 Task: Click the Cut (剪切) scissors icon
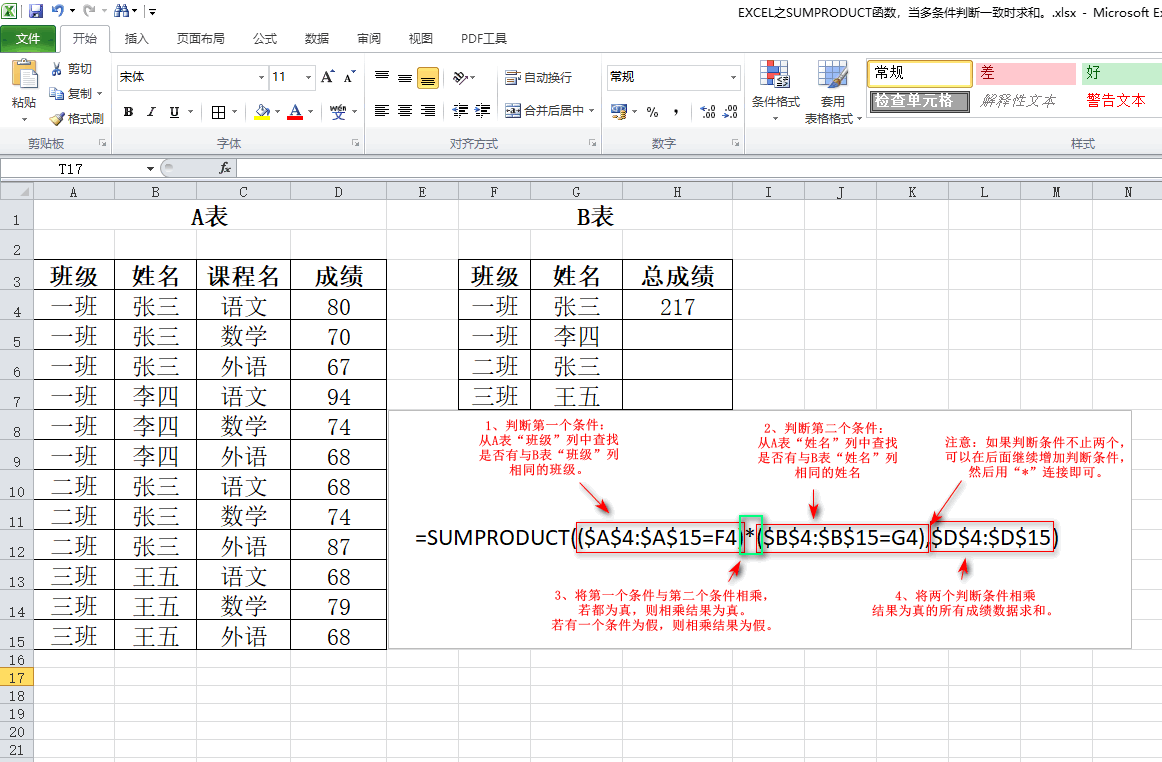point(57,69)
